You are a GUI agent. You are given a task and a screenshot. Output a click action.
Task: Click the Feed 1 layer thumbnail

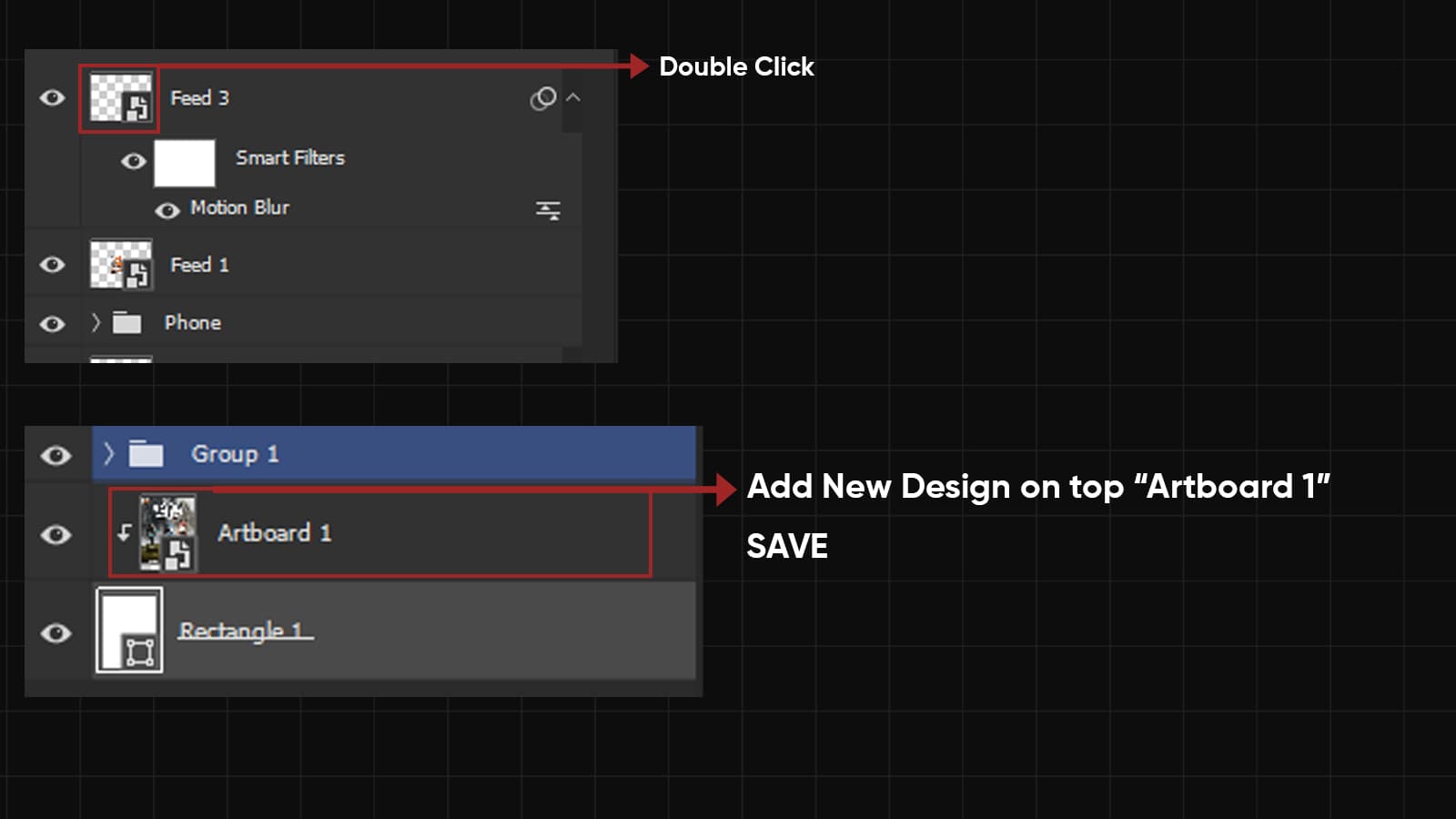[121, 265]
